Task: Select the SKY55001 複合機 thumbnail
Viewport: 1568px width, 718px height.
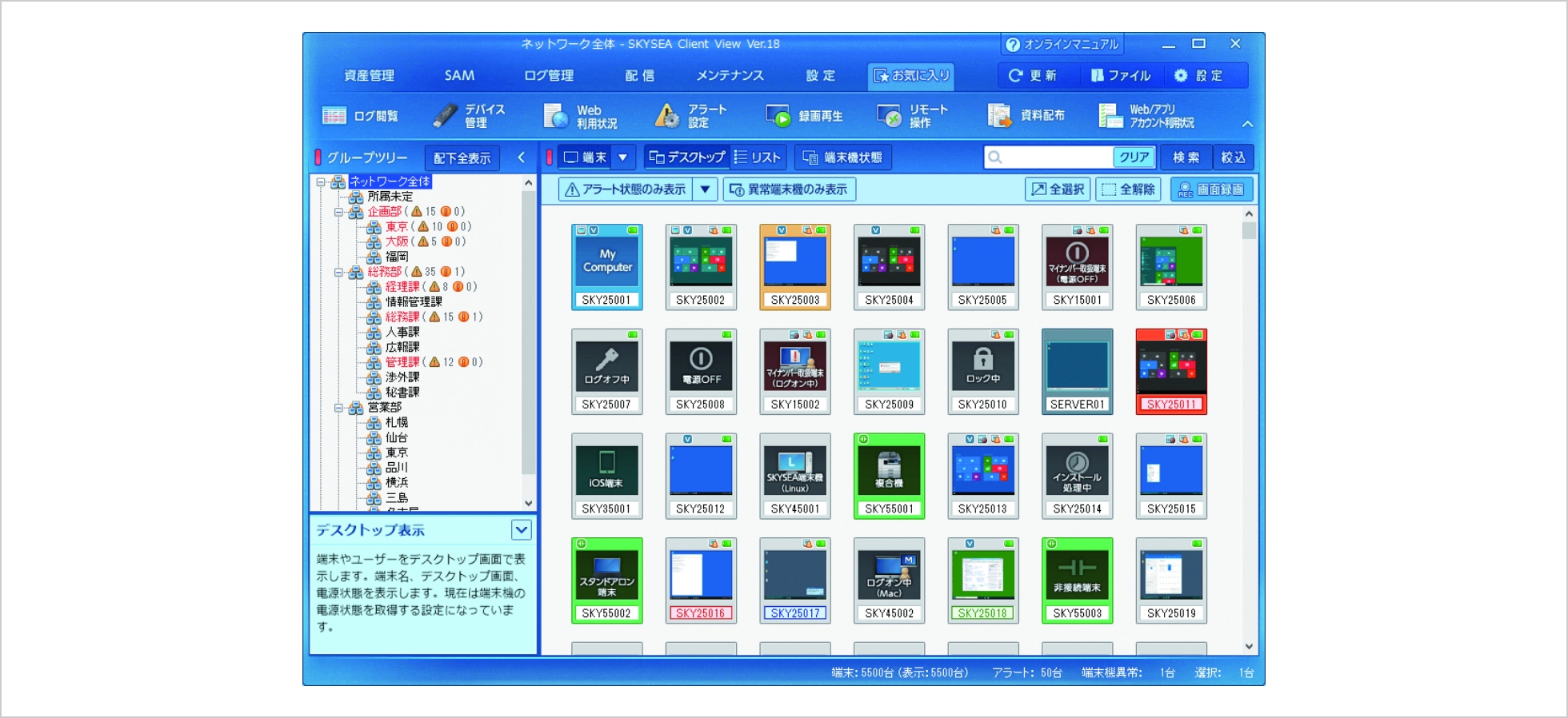Action: 889,477
